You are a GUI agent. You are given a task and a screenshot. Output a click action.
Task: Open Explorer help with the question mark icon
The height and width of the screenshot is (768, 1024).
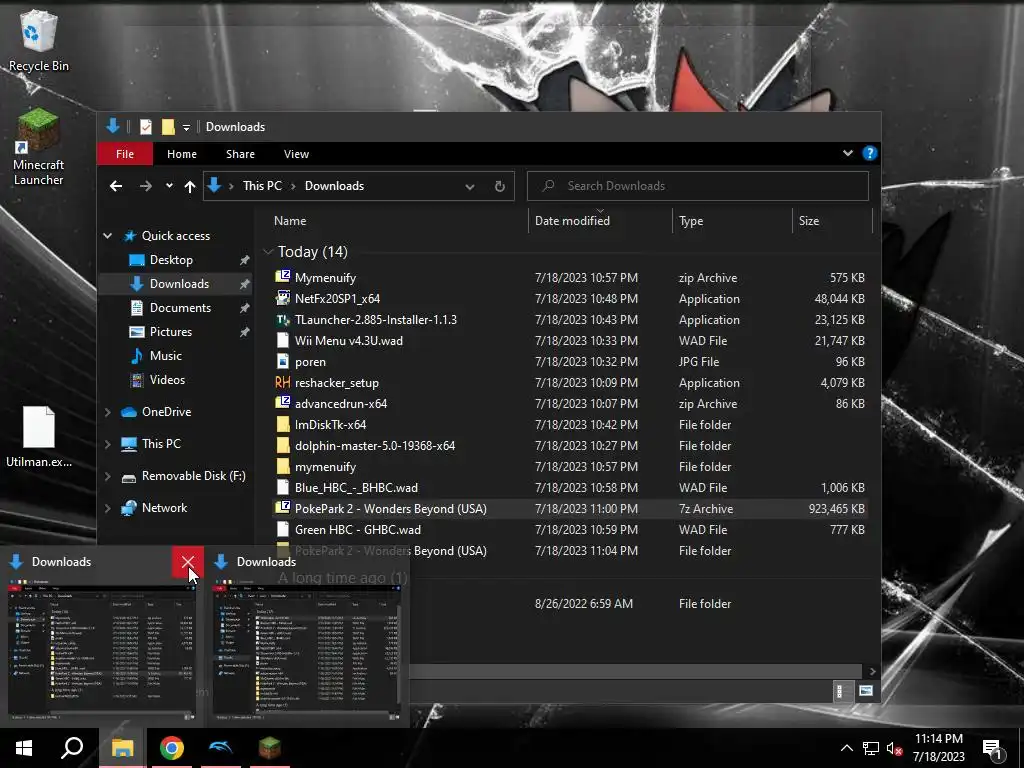point(870,153)
